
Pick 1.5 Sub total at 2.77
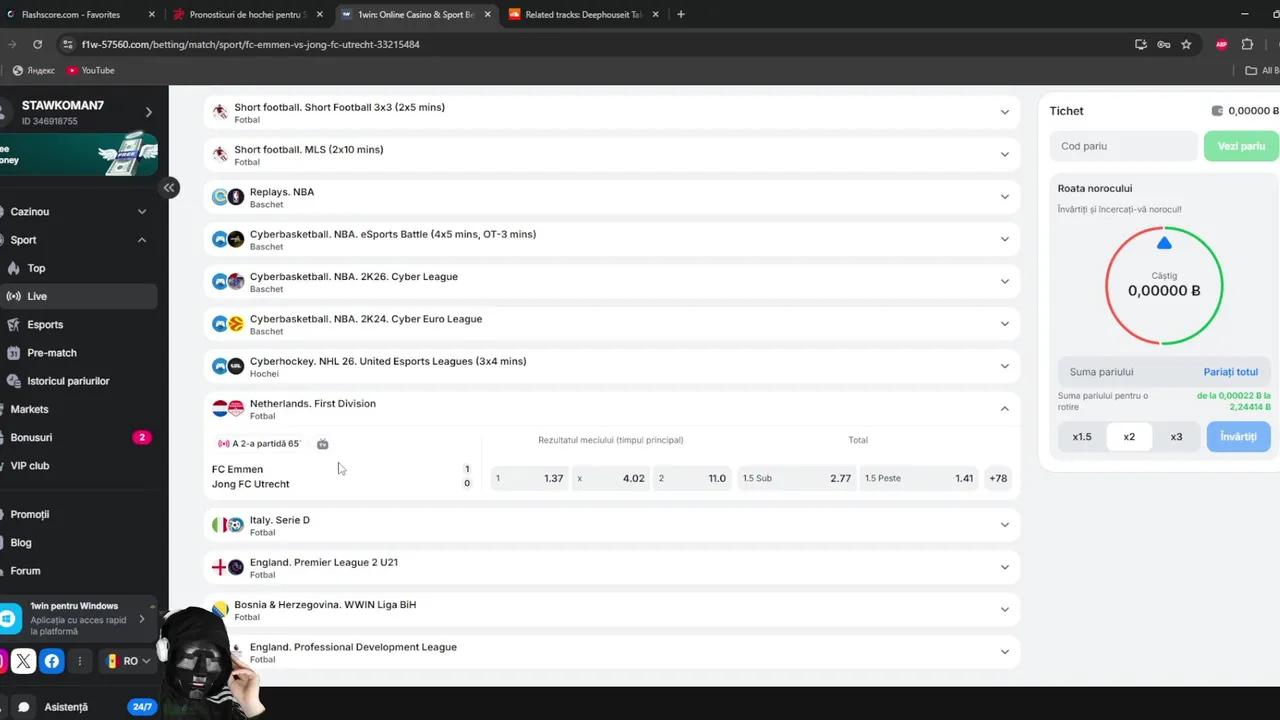[x=797, y=478]
